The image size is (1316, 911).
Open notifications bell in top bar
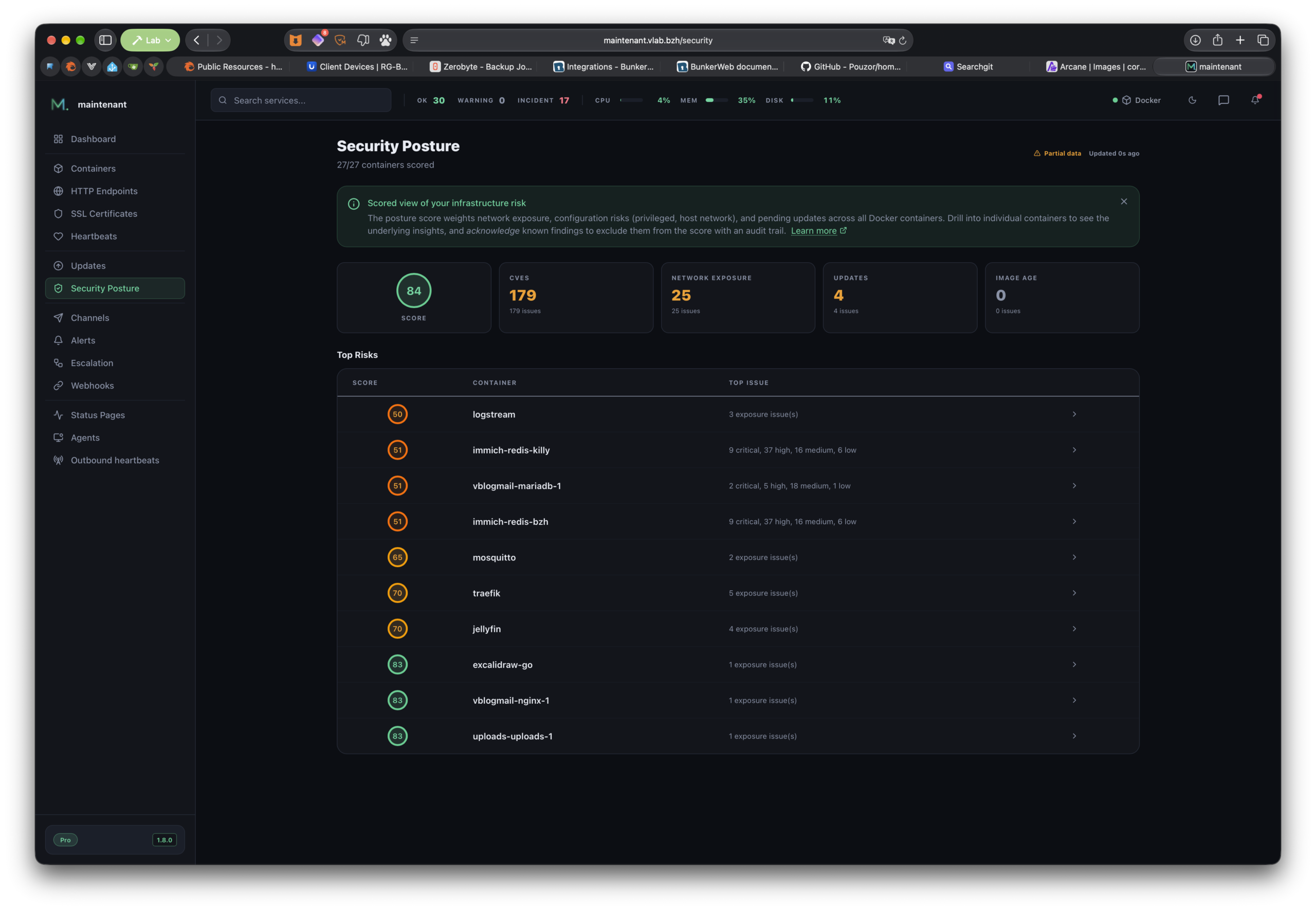click(x=1255, y=100)
